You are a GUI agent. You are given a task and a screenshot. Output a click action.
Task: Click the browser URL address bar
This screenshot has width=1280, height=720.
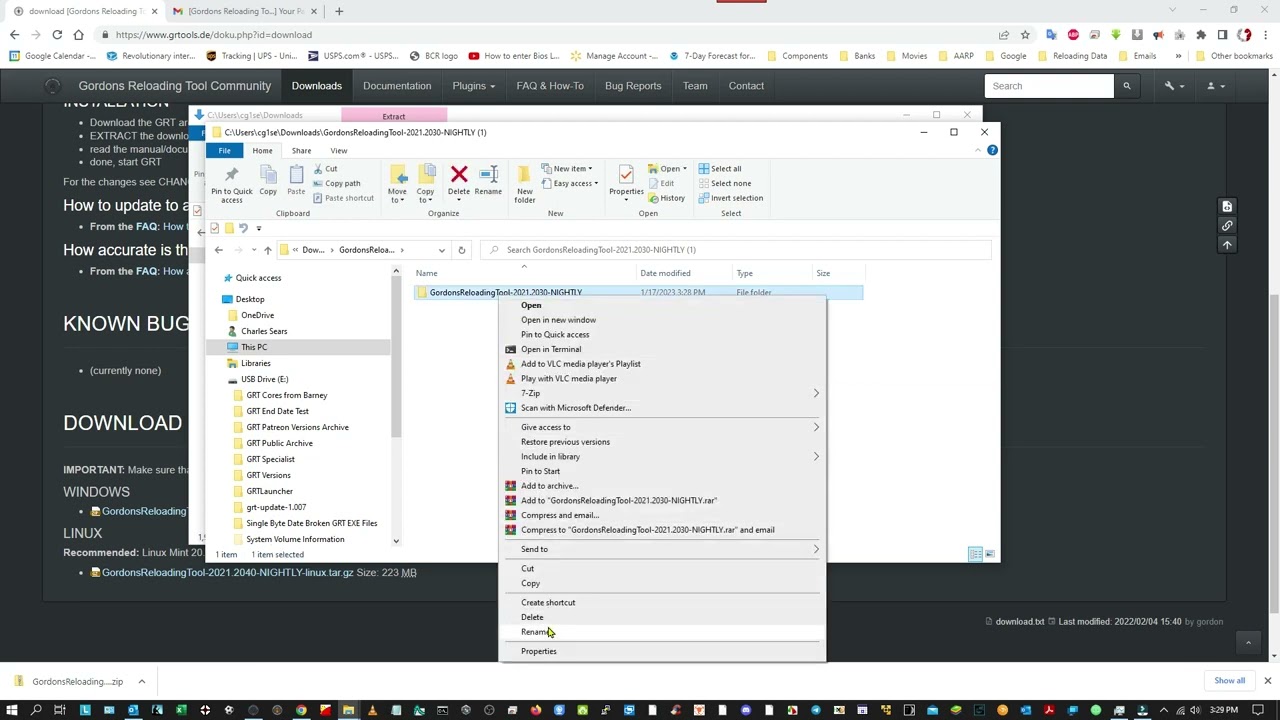click(550, 35)
